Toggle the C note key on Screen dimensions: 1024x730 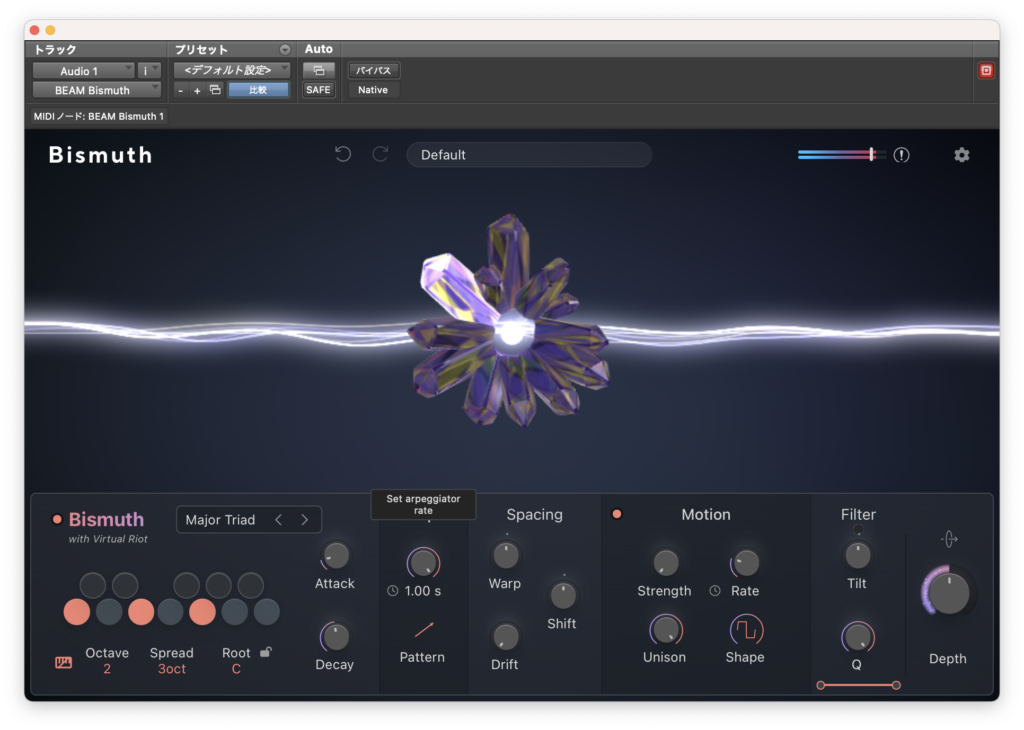(x=77, y=612)
